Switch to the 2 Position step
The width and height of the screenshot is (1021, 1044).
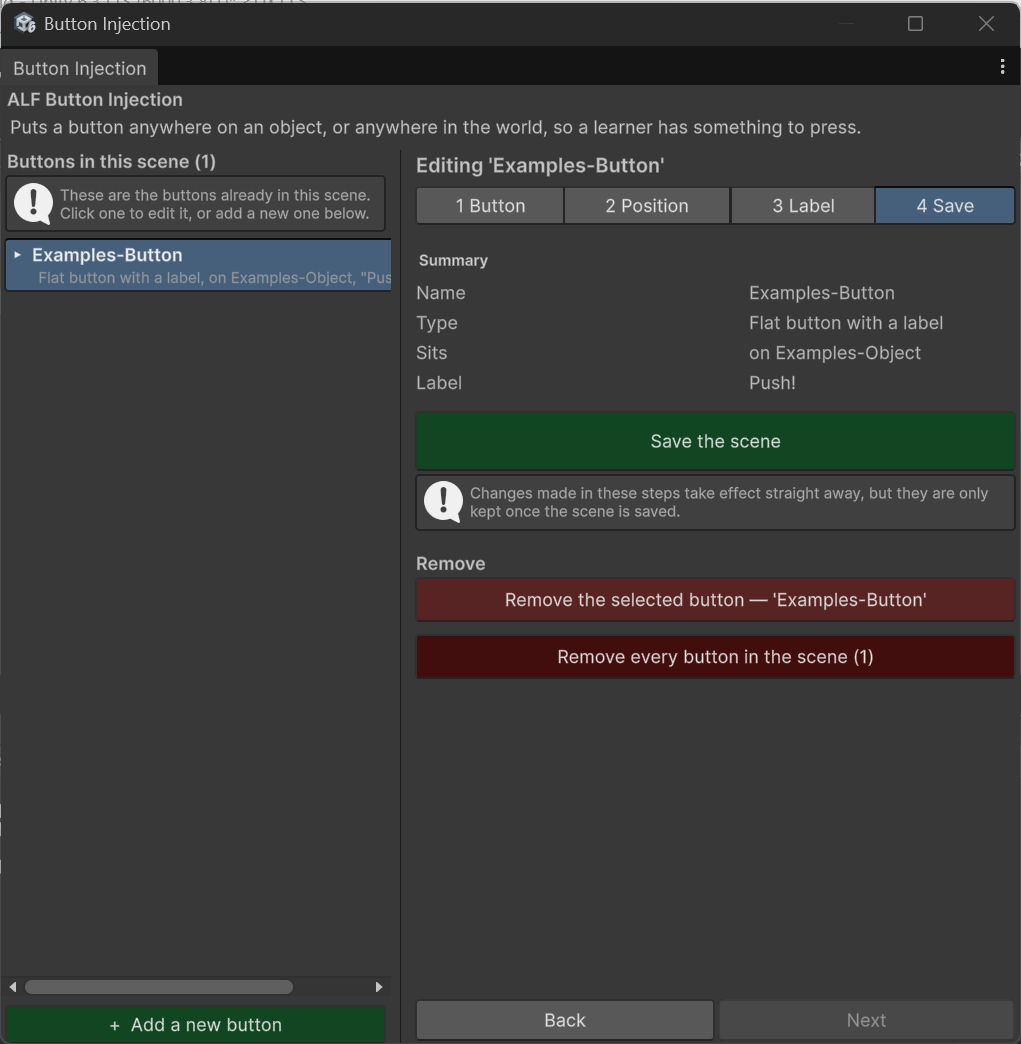pos(647,206)
